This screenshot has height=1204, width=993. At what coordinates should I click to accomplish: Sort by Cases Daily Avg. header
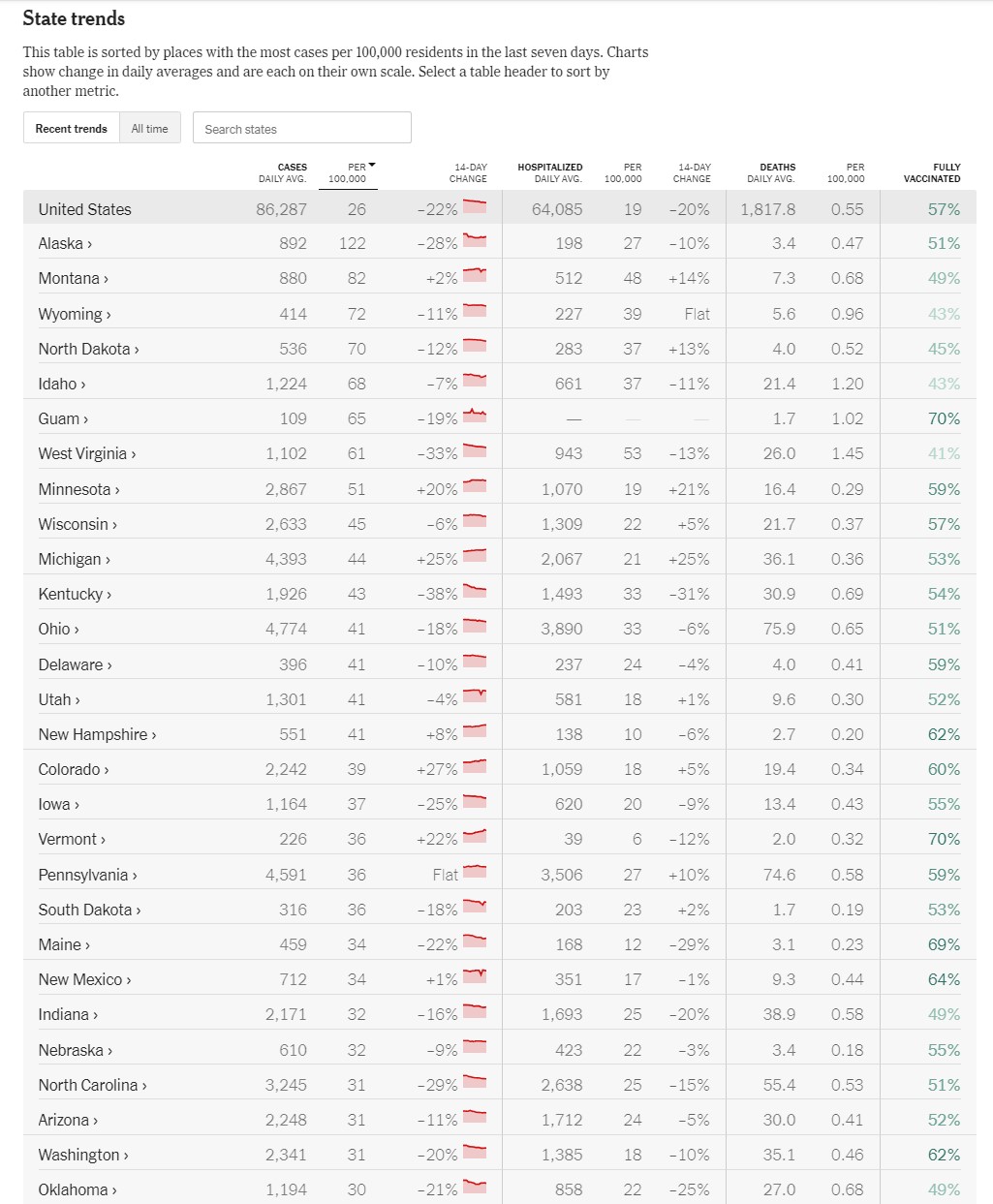(283, 172)
